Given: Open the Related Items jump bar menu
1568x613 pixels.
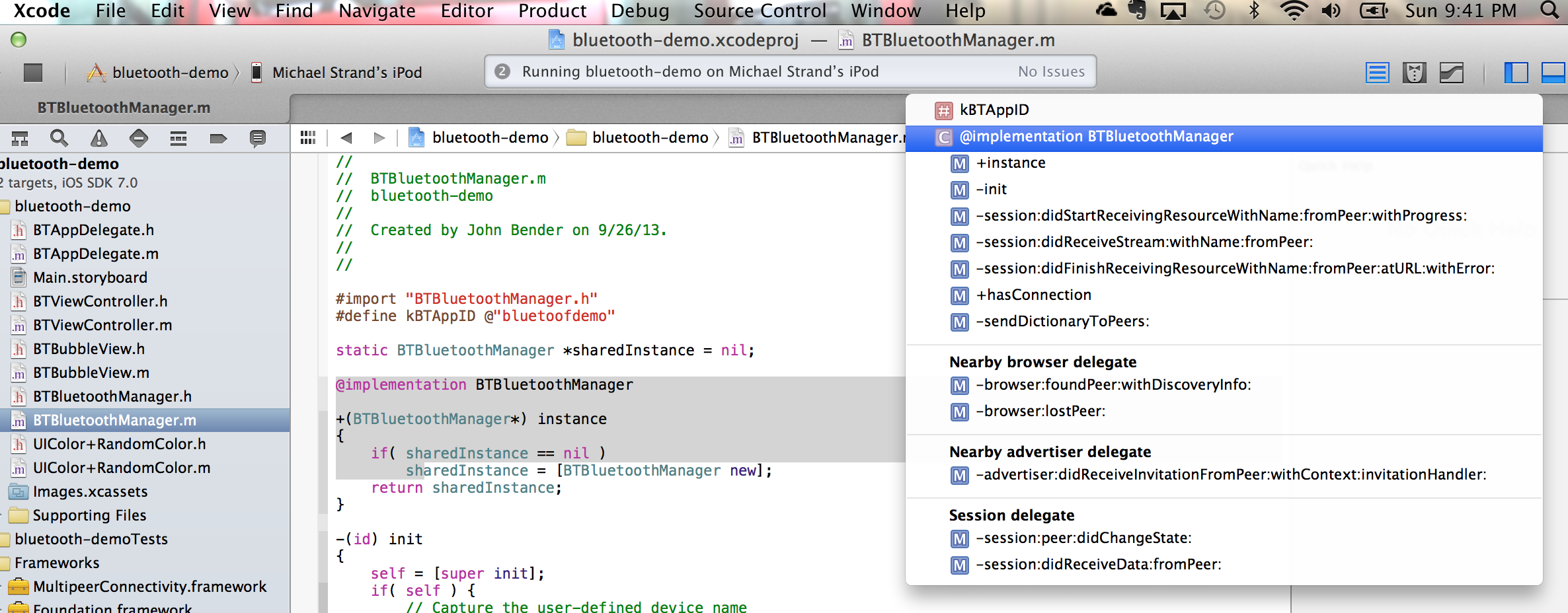Looking at the screenshot, I should 308,137.
